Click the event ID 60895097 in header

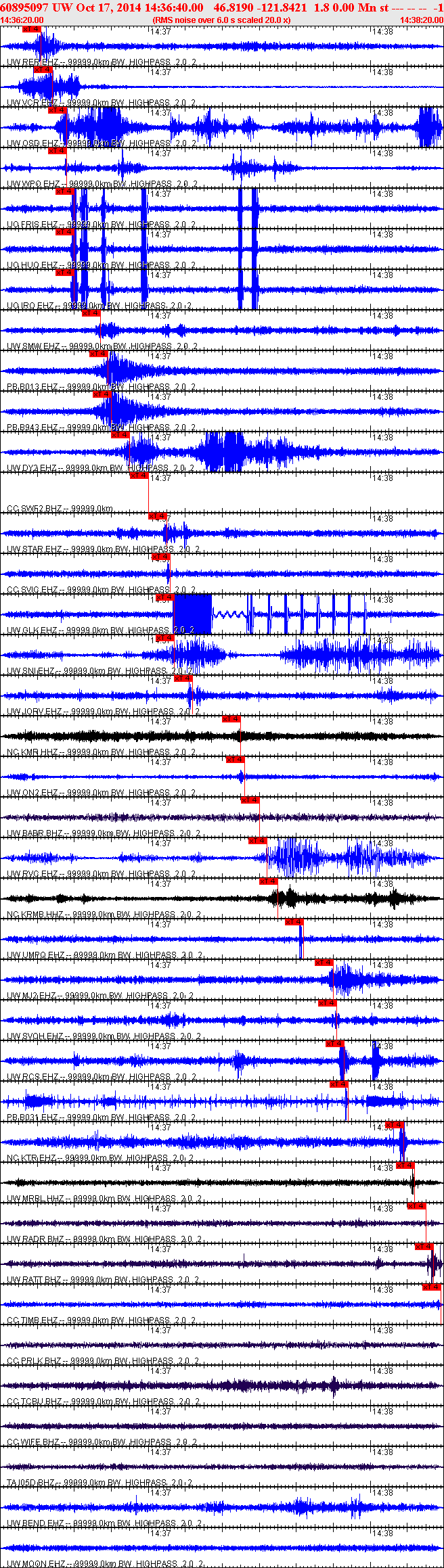[x=24, y=7]
